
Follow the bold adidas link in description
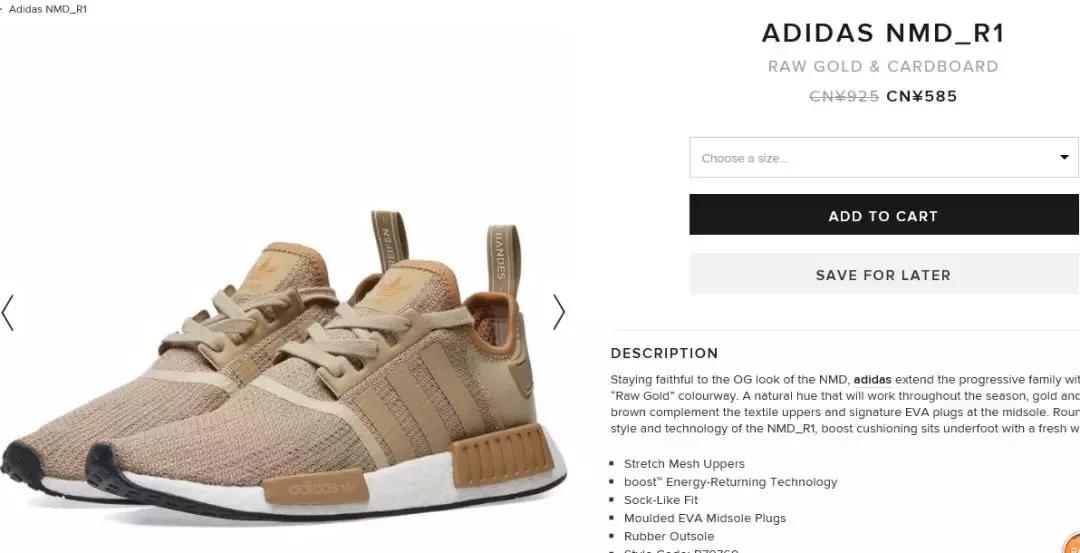coord(872,379)
